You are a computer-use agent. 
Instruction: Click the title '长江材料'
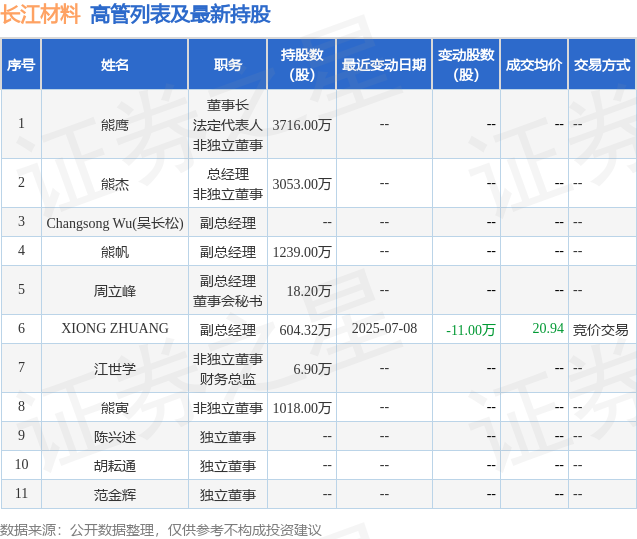(x=40, y=15)
